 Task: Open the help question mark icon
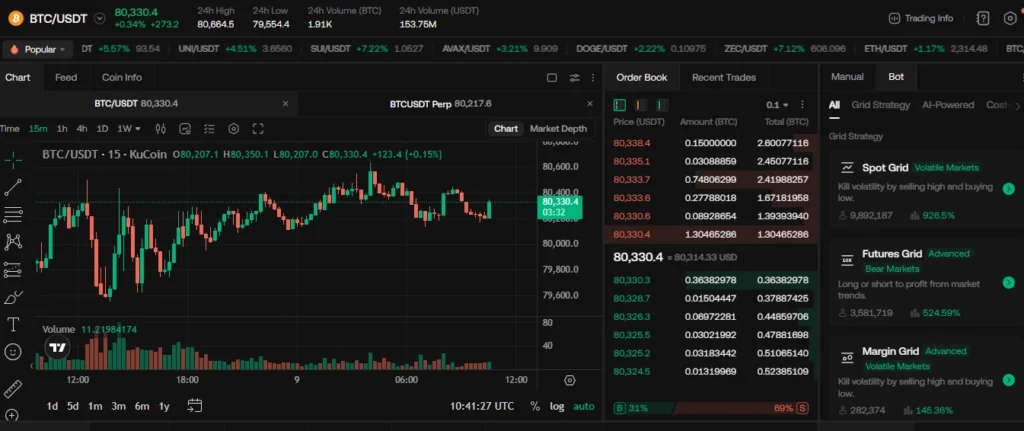tap(983, 18)
